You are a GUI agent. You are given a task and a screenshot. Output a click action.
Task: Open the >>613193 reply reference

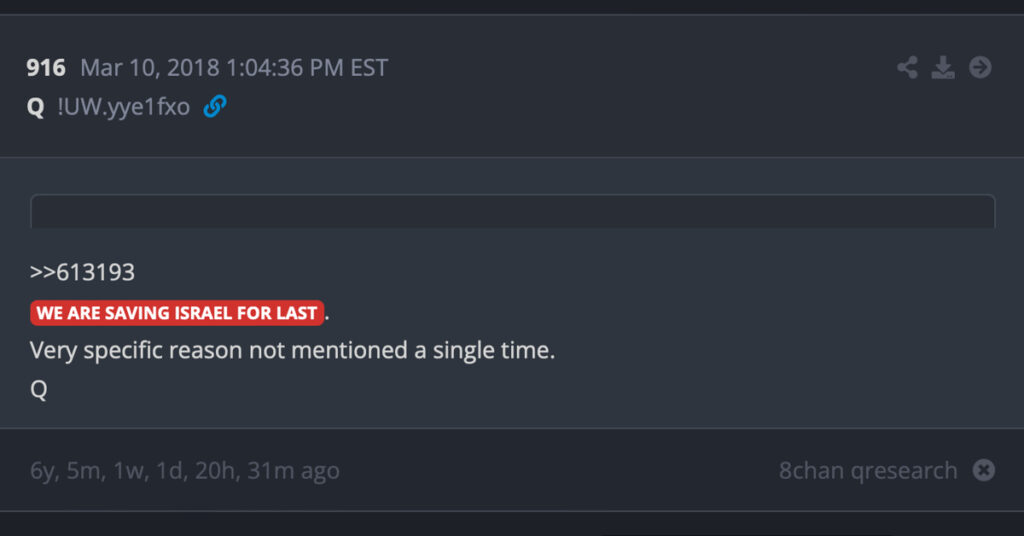(82, 272)
